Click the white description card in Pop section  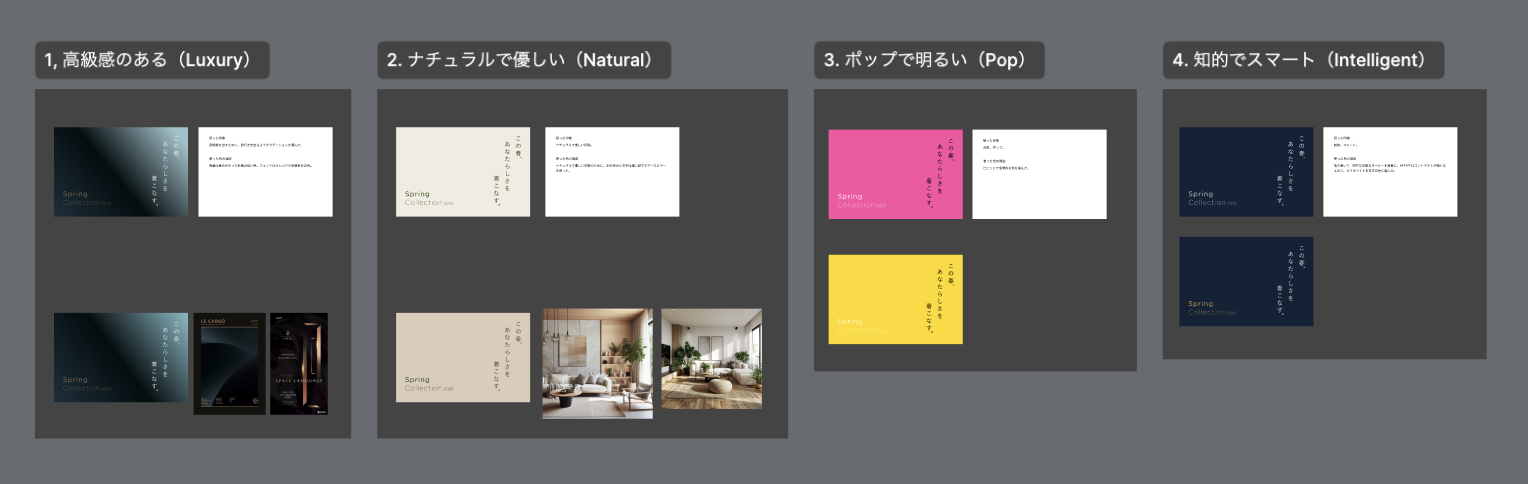click(x=1039, y=174)
